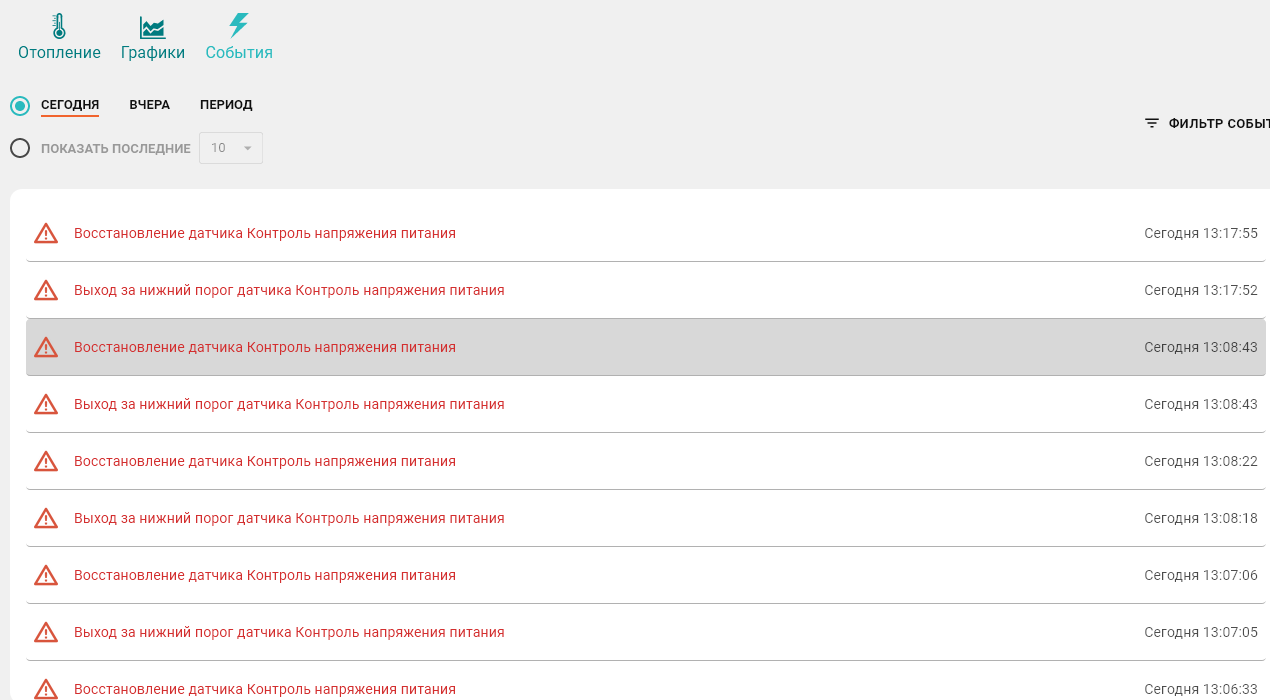Click the СЕГОДНЯ tab label
The image size is (1270, 700).
70,105
